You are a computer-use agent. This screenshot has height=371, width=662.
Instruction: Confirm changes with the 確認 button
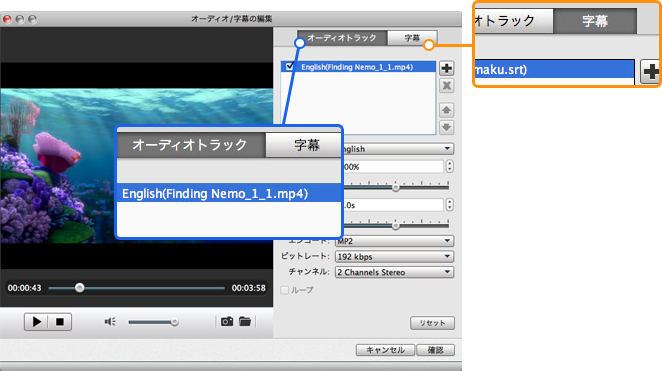click(x=435, y=350)
